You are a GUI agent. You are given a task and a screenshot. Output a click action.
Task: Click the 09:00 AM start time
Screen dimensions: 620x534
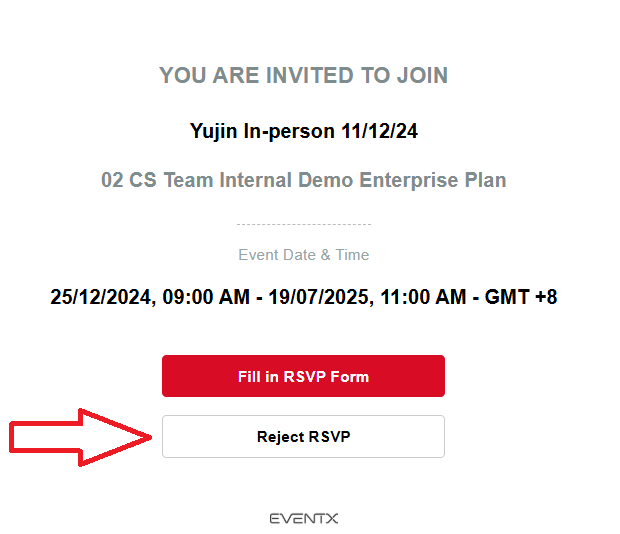coord(206,297)
